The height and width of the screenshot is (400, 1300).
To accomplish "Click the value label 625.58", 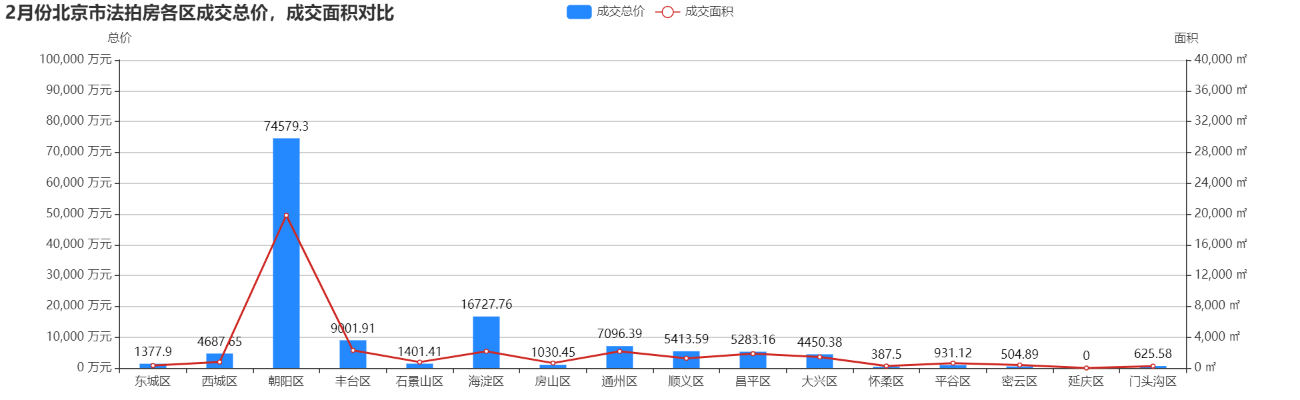I will (1153, 354).
